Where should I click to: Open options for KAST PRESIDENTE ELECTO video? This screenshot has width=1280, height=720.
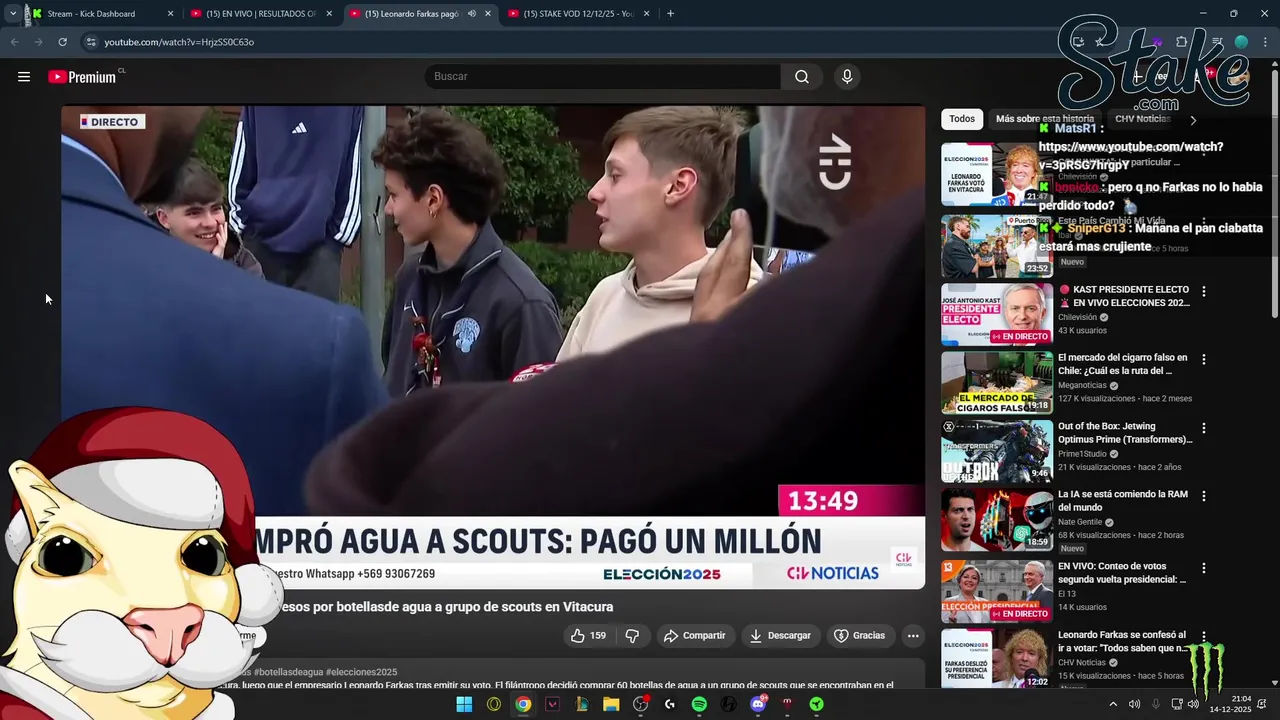tap(1204, 292)
